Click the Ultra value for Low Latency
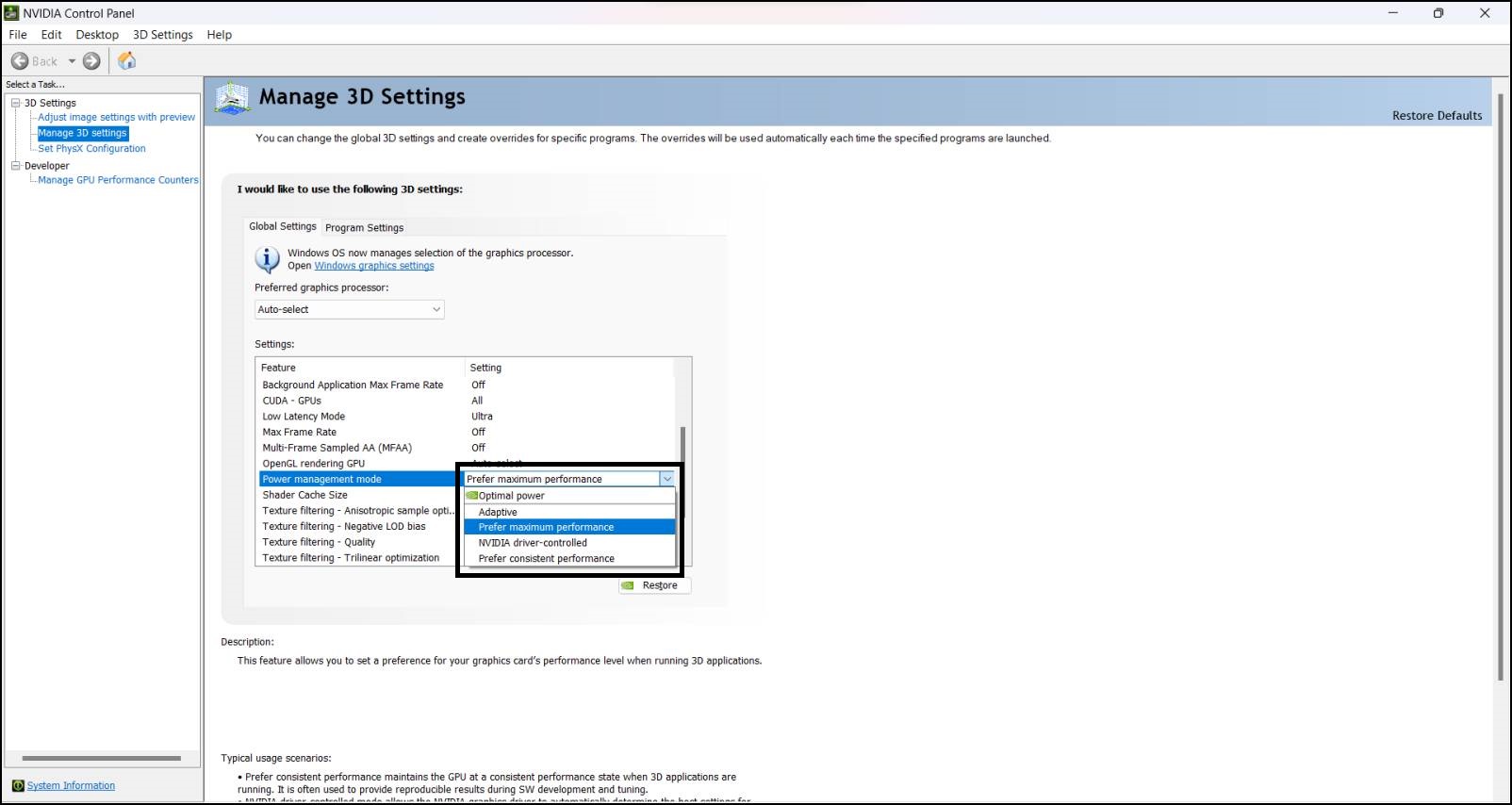The width and height of the screenshot is (1512, 805). point(482,416)
